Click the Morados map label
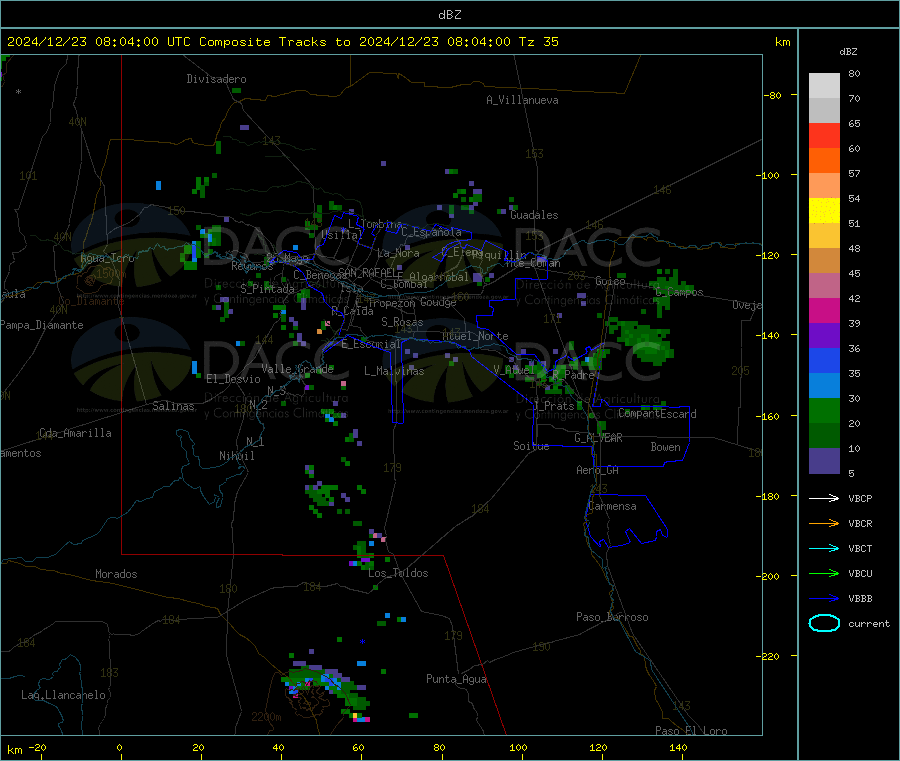 click(116, 574)
